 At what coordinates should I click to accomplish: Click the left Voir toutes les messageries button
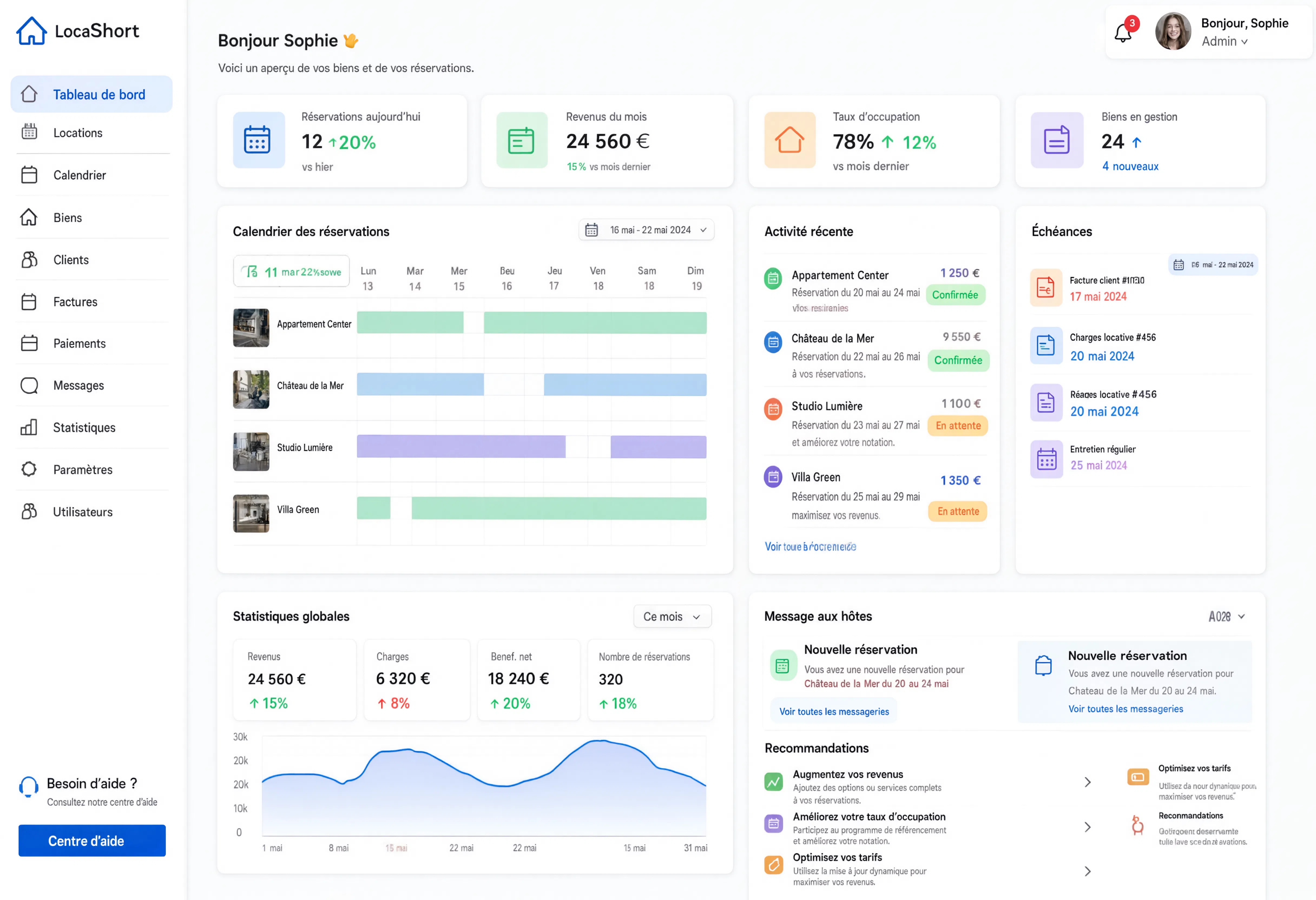tap(834, 712)
